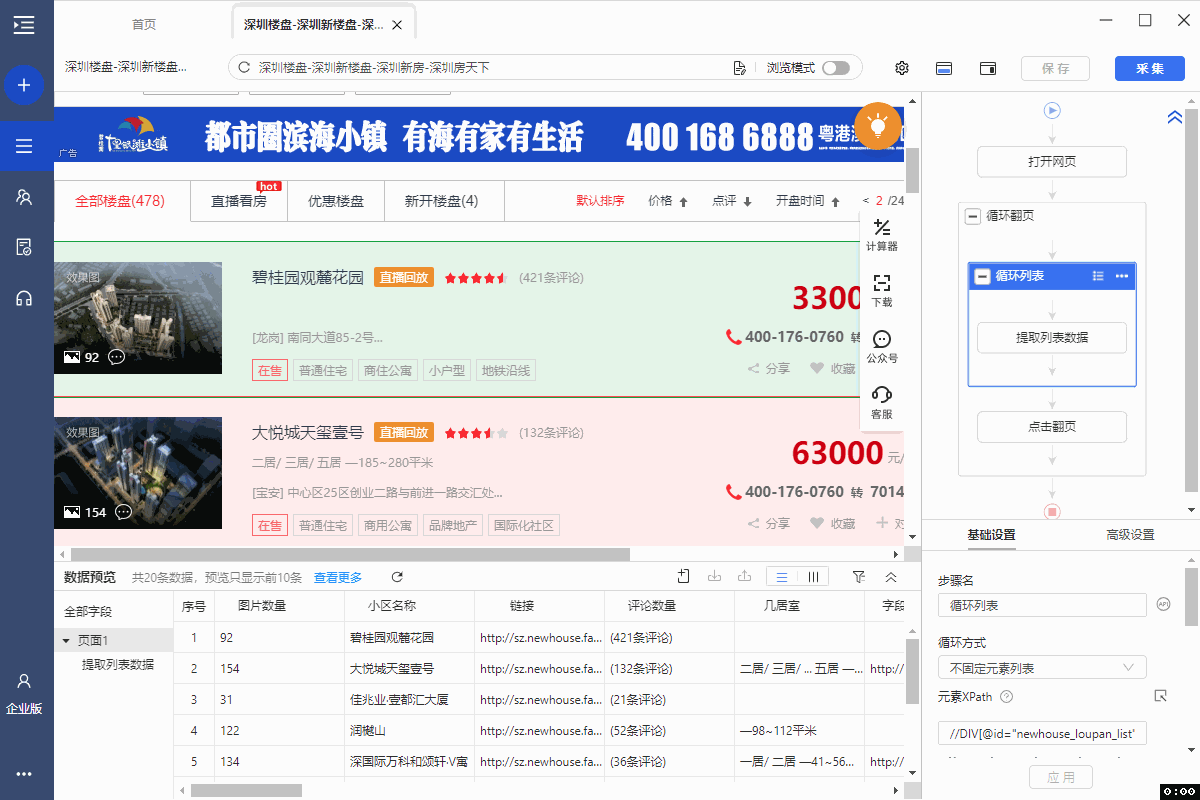The height and width of the screenshot is (800, 1200).
Task: Click the 默认排序 sort link
Action: 600,201
